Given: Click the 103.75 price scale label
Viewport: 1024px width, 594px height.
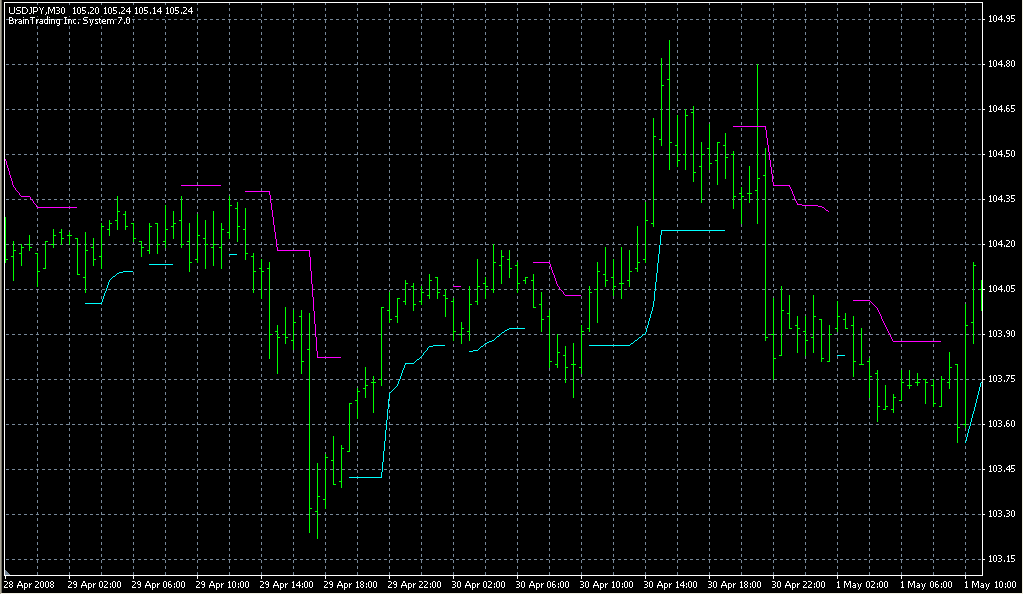Looking at the screenshot, I should point(1002,379).
